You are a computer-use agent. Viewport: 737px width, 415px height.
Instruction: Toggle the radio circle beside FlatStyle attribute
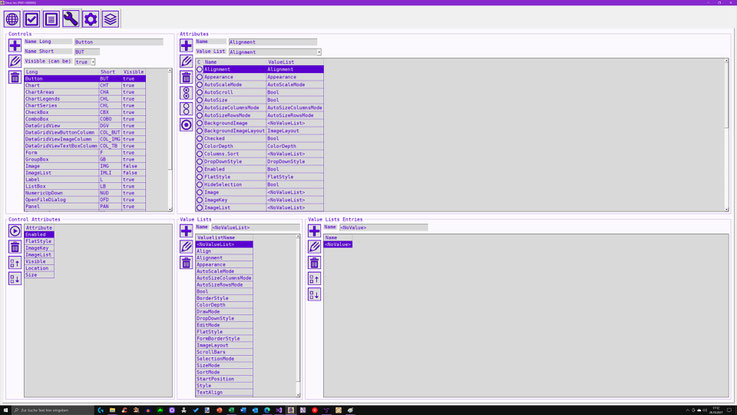(x=200, y=176)
